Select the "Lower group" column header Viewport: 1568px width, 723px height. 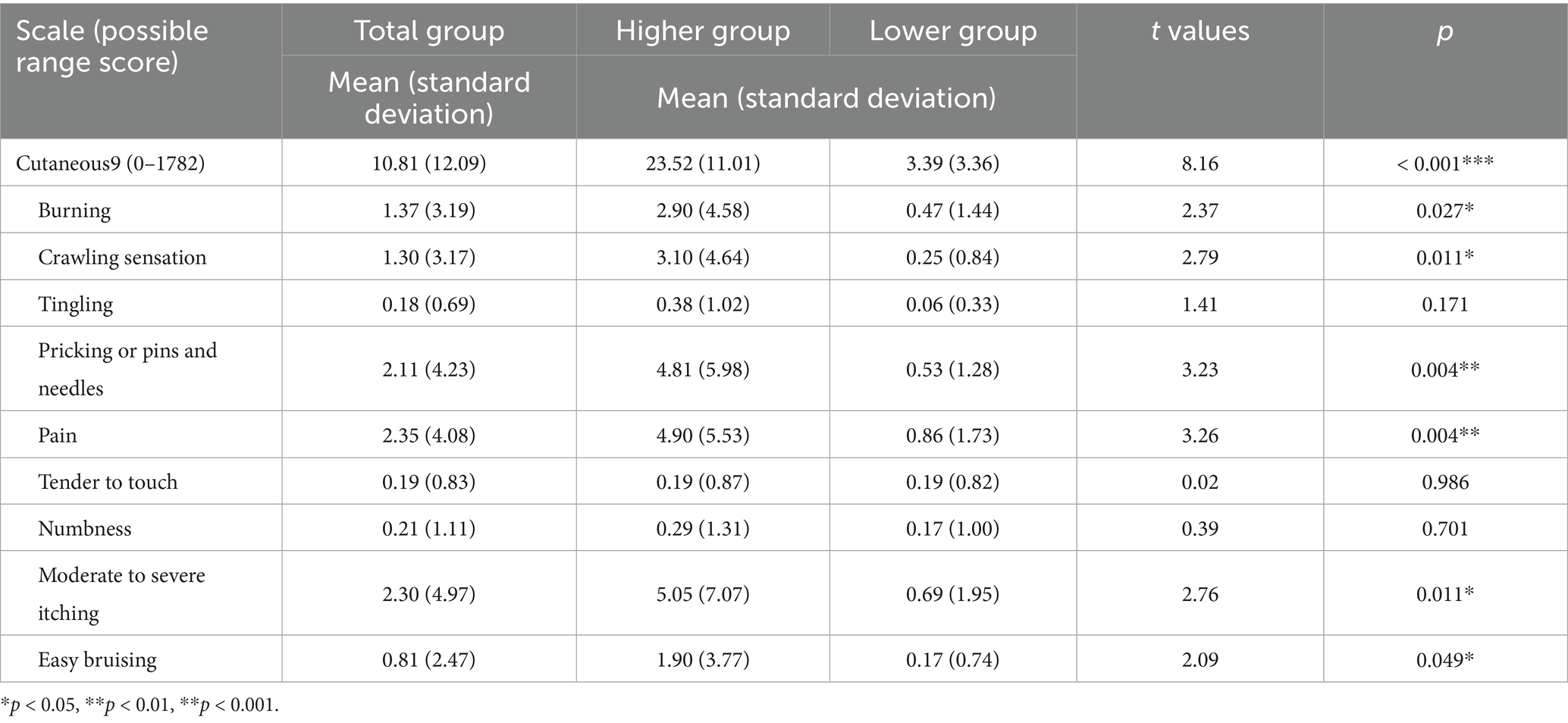953,31
